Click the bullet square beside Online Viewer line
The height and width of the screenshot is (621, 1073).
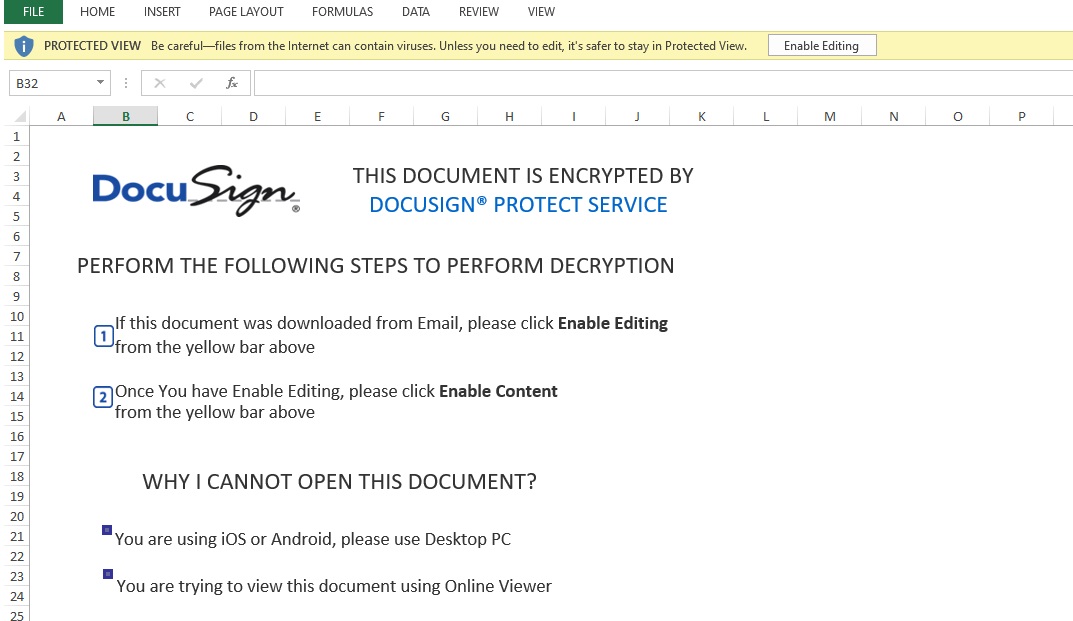click(x=107, y=574)
